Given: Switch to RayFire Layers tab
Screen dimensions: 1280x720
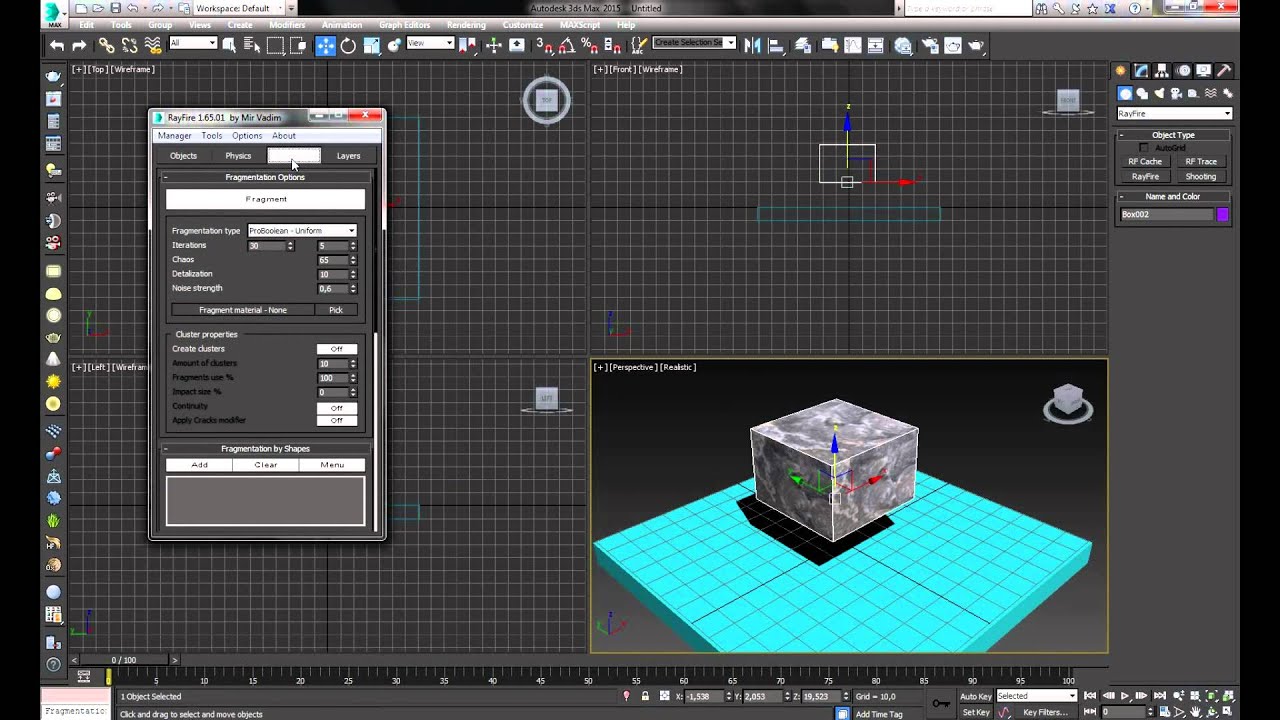Looking at the screenshot, I should pos(348,156).
